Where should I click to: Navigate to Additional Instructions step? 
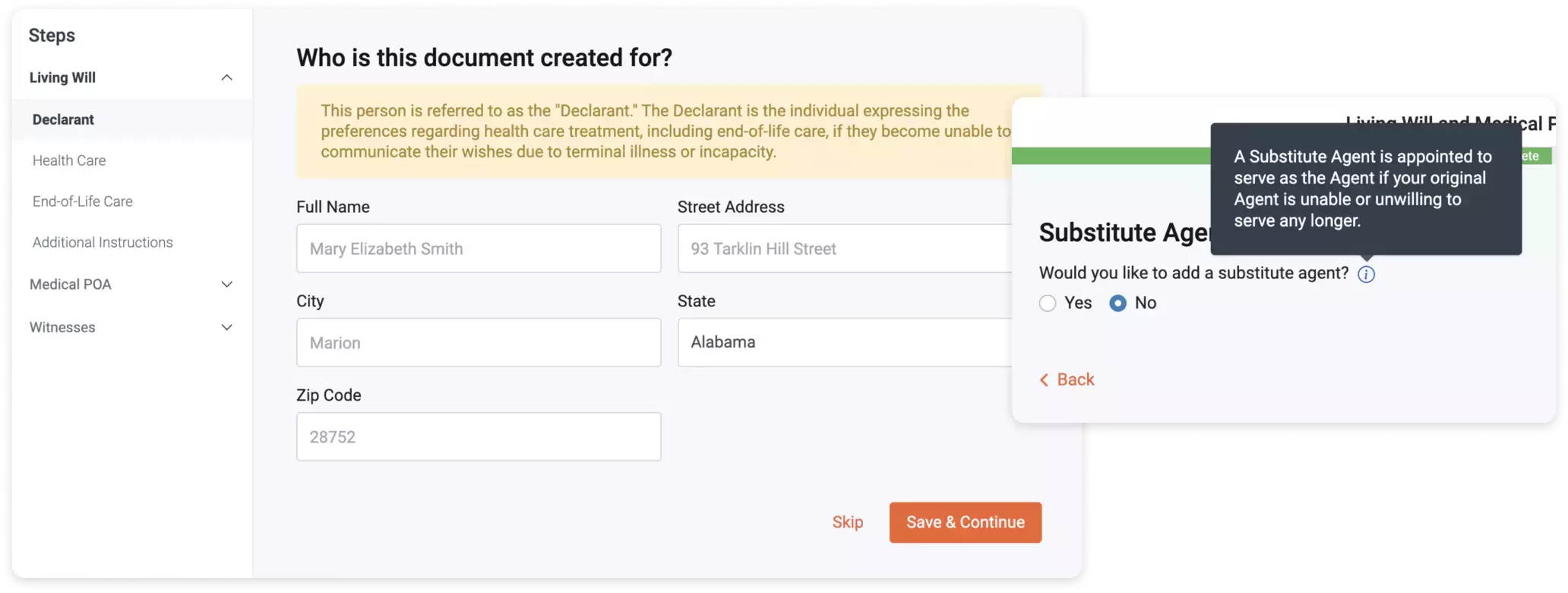pos(103,243)
